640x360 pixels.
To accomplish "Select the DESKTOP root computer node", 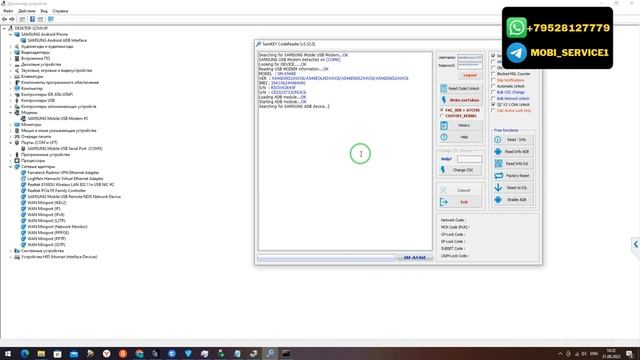I will 31,29.
